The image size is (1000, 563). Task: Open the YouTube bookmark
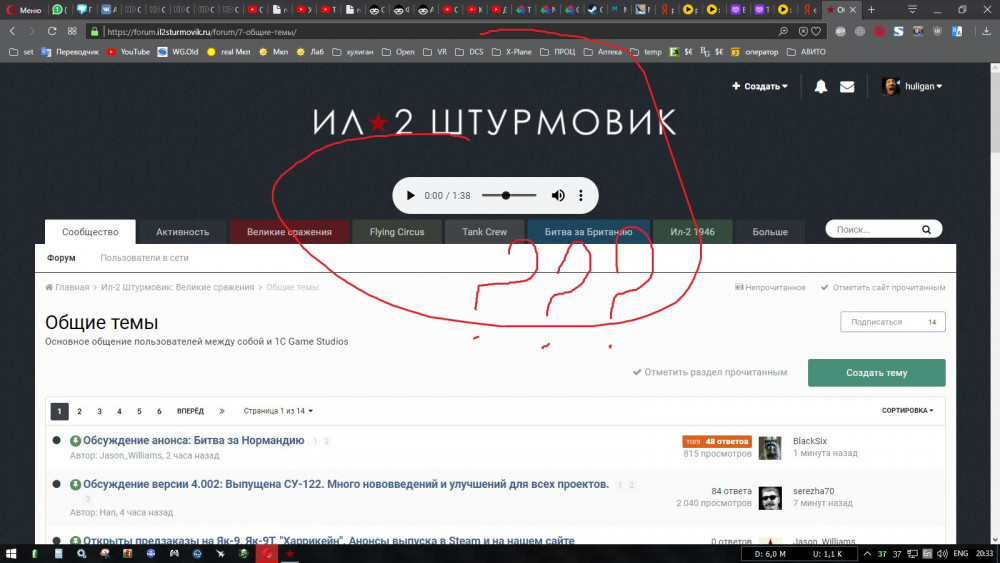tap(128, 52)
